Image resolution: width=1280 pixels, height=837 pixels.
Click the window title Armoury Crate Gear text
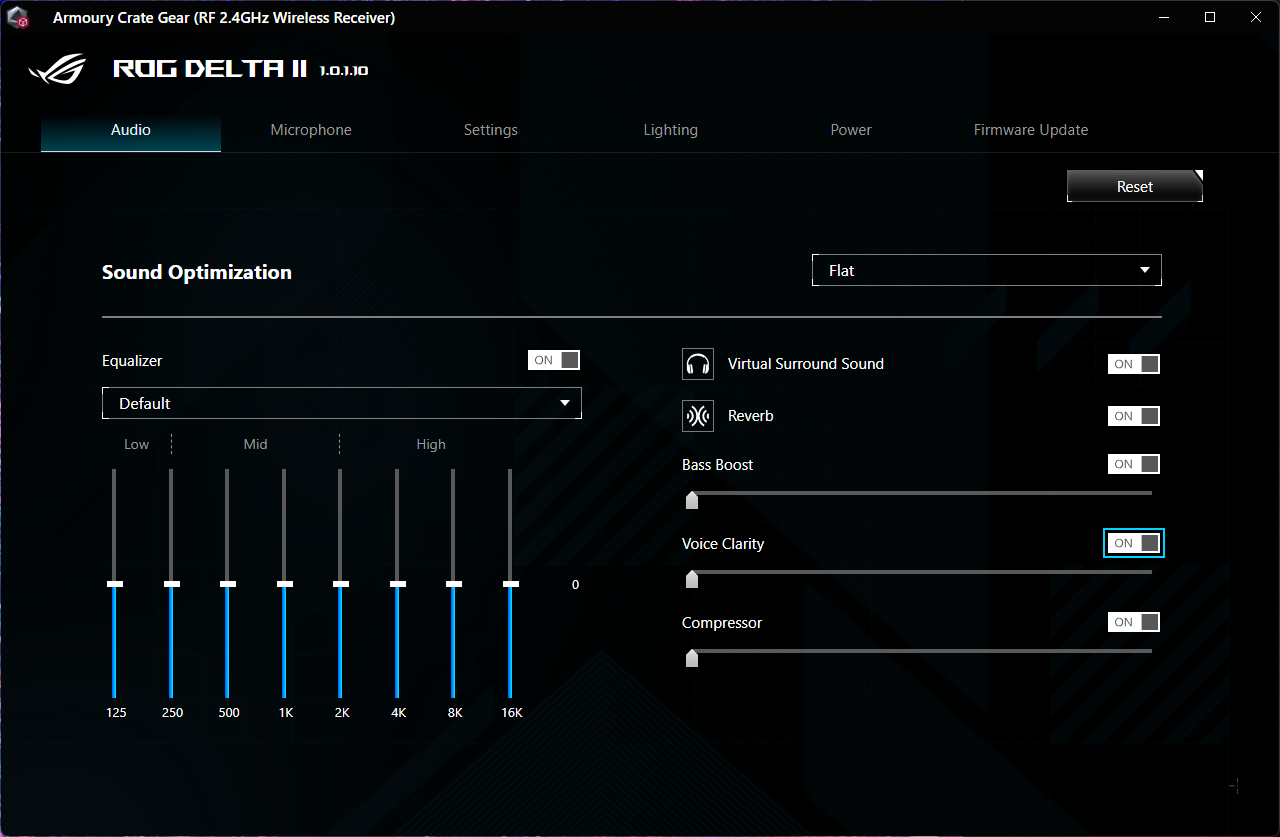[224, 18]
